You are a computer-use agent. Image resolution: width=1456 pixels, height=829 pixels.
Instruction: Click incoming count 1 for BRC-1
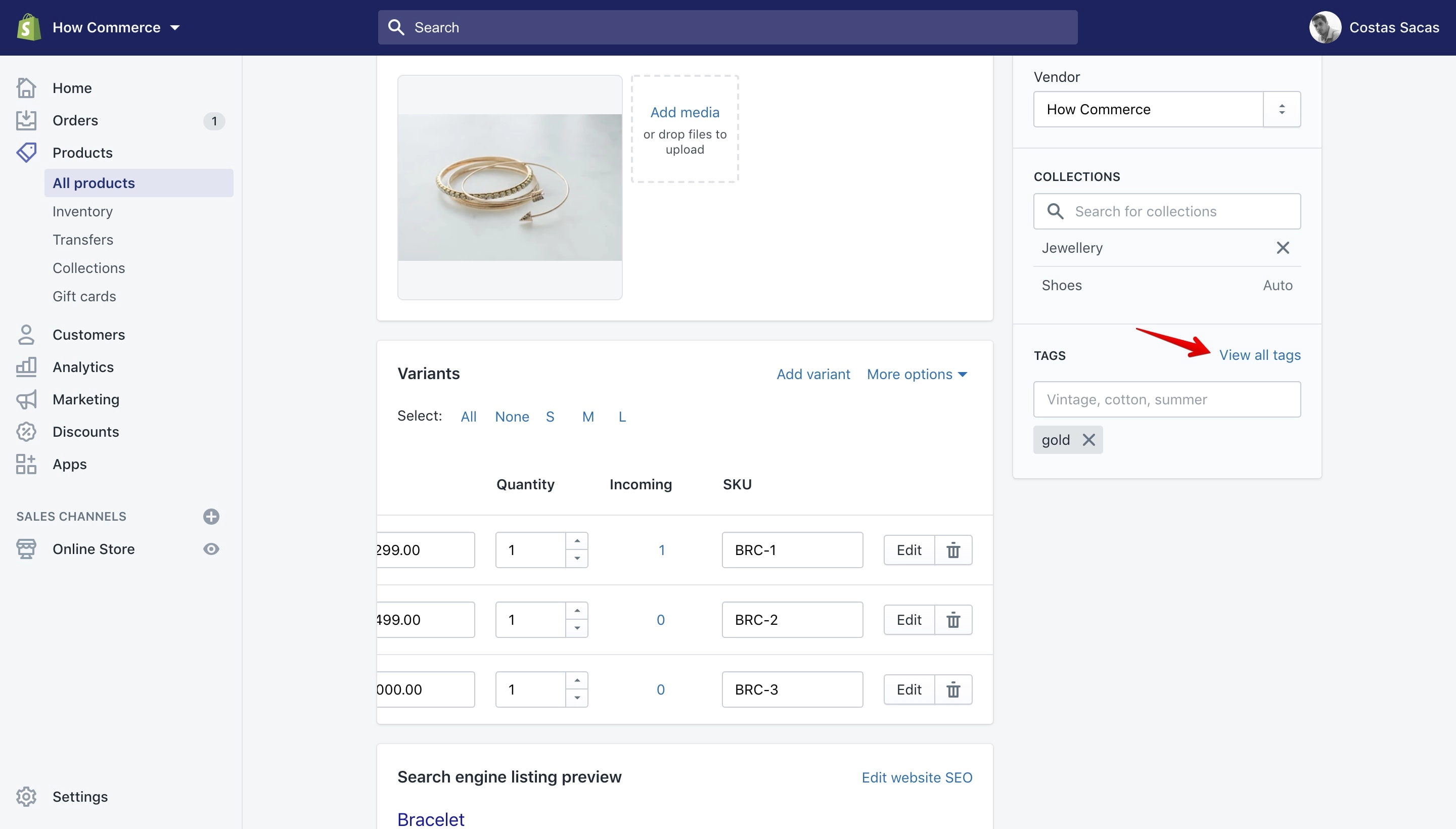[x=661, y=550]
